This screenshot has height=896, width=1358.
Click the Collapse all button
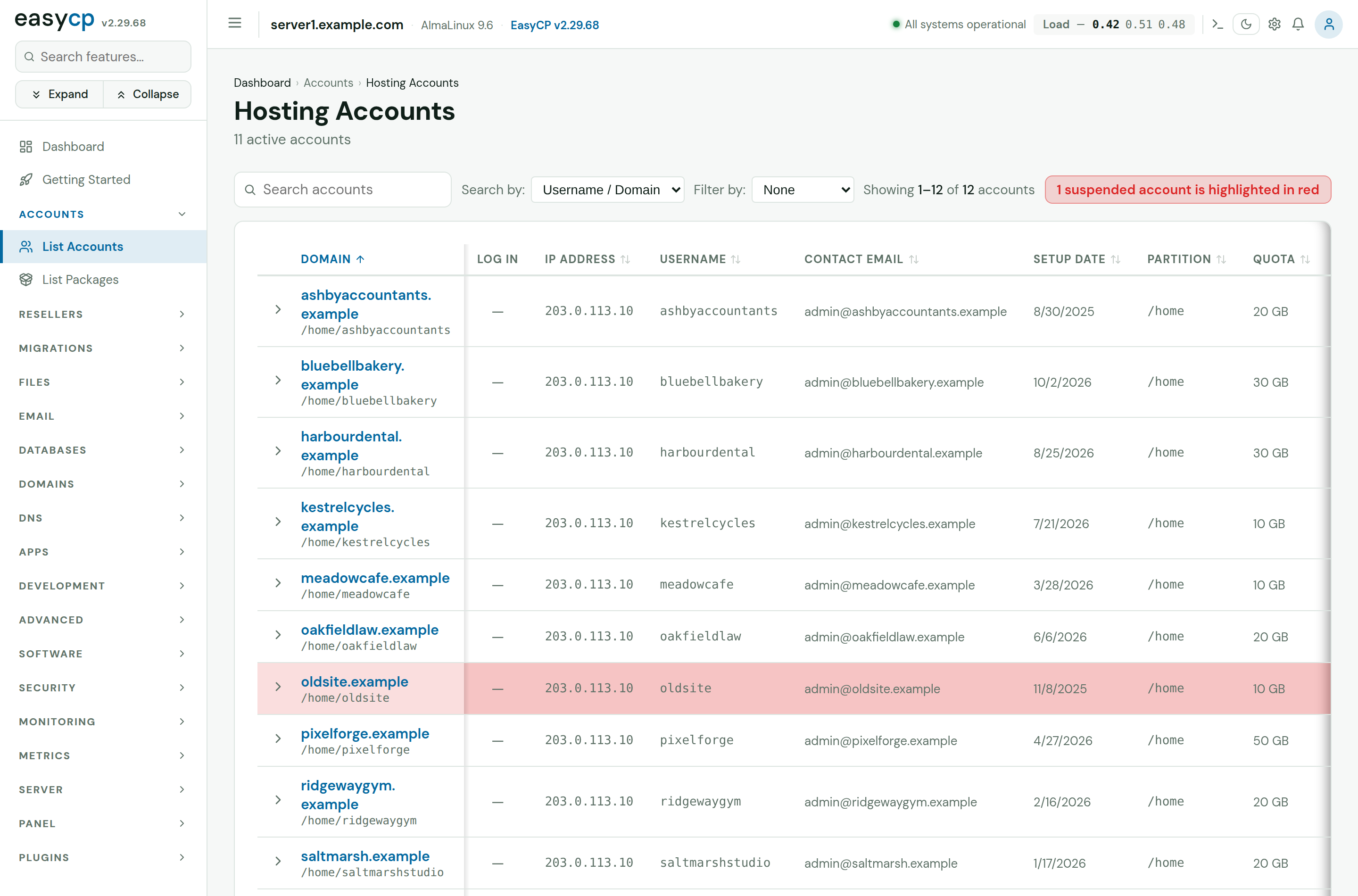[x=148, y=94]
